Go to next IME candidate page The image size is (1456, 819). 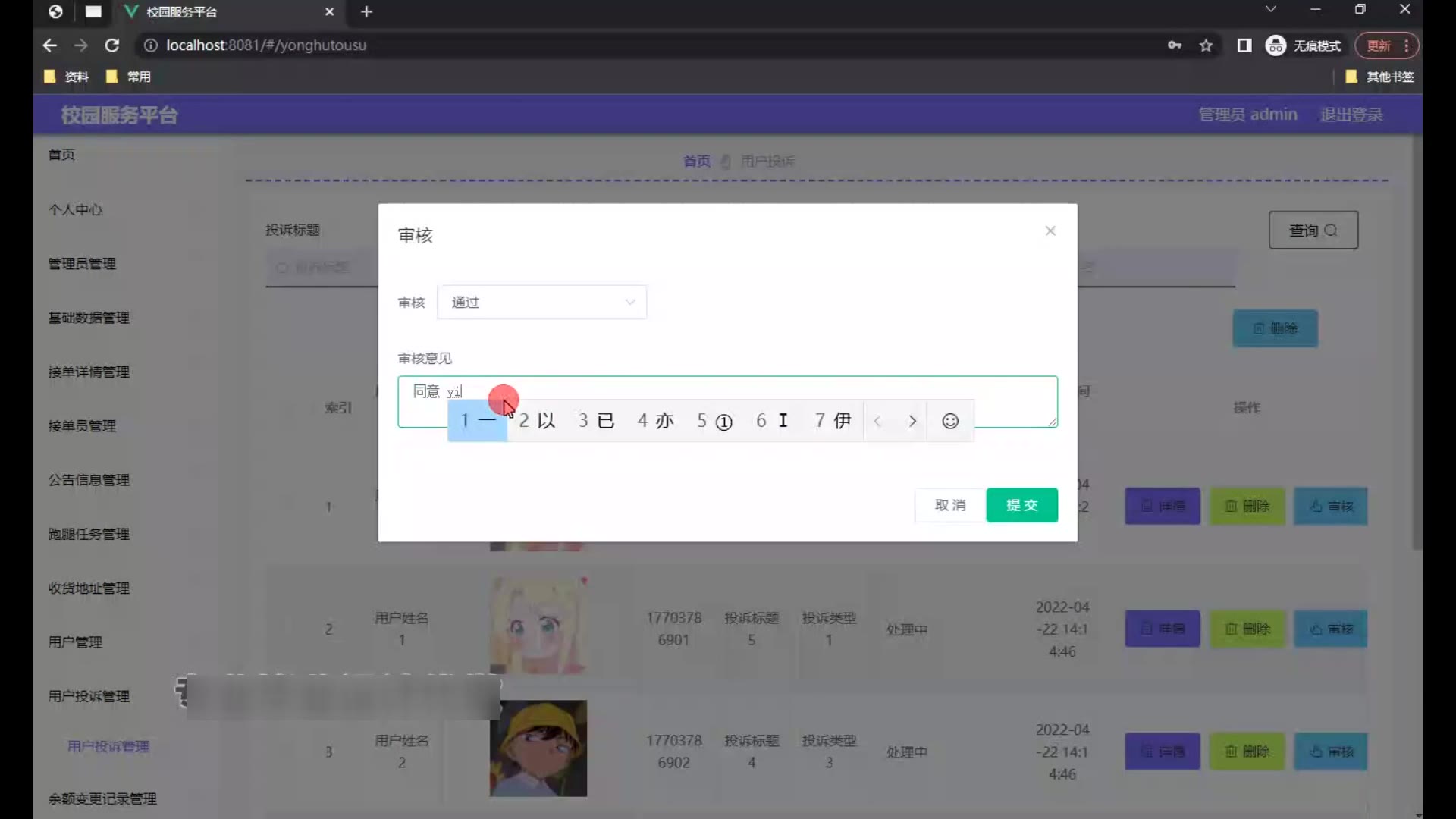coord(912,421)
